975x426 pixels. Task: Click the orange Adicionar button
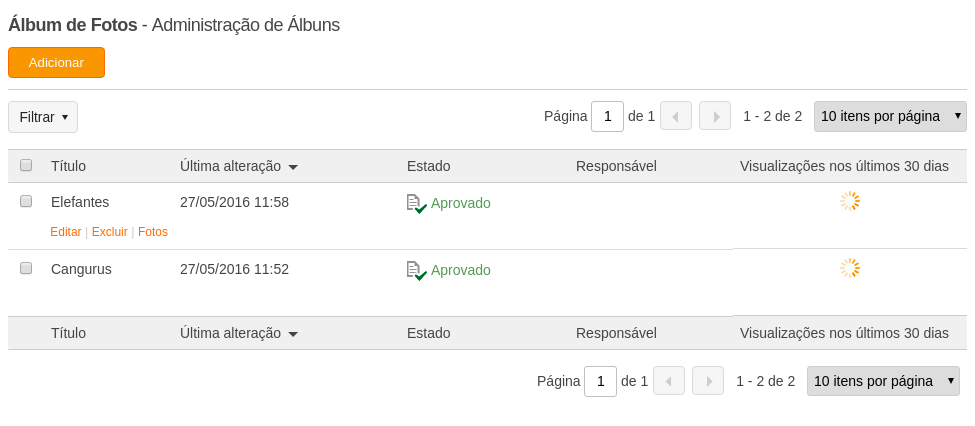(x=57, y=63)
